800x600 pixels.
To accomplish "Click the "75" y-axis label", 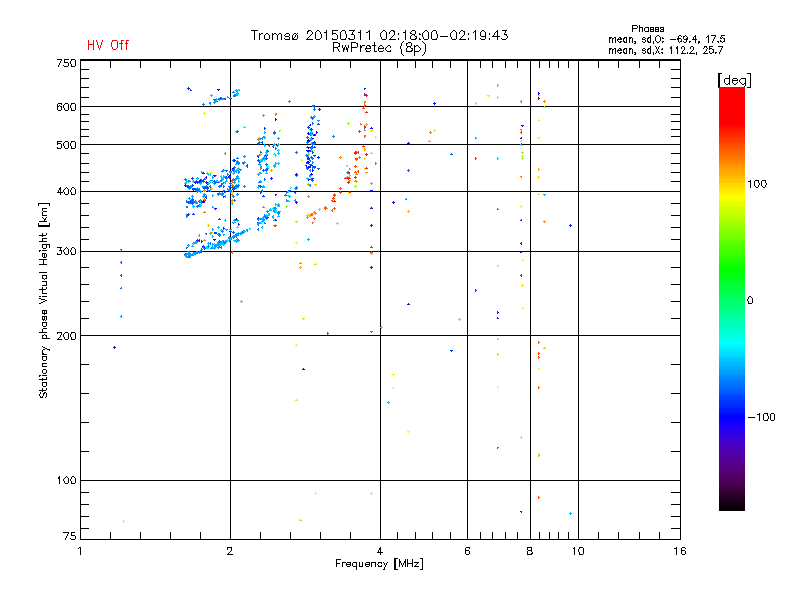I will tap(70, 536).
